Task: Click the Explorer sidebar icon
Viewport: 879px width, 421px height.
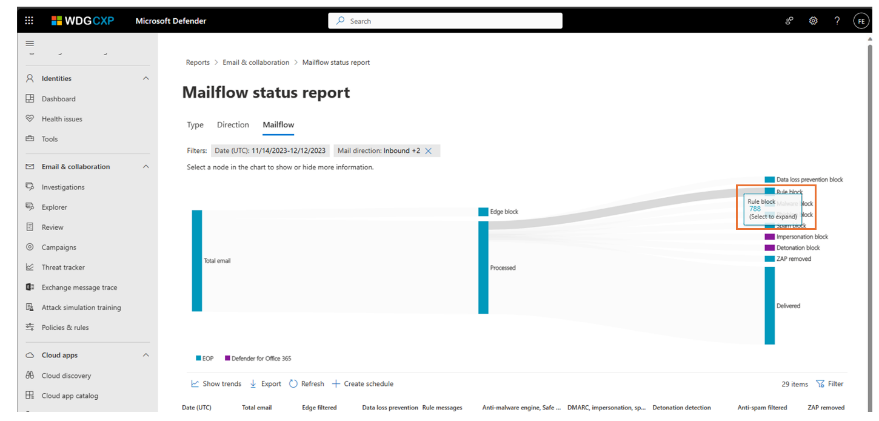Action: pyautogui.click(x=30, y=207)
